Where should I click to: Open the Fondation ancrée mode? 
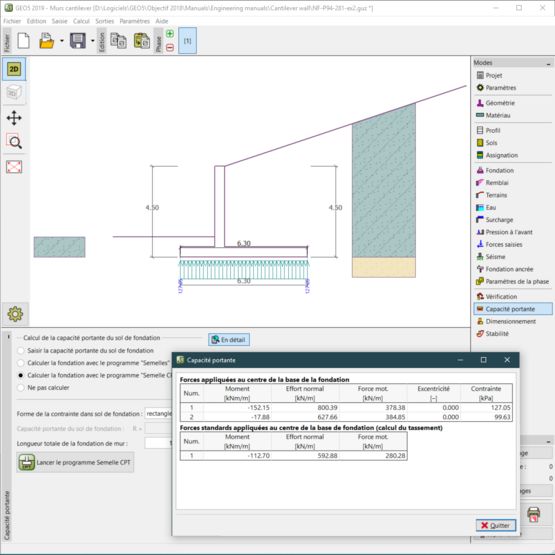[509, 269]
